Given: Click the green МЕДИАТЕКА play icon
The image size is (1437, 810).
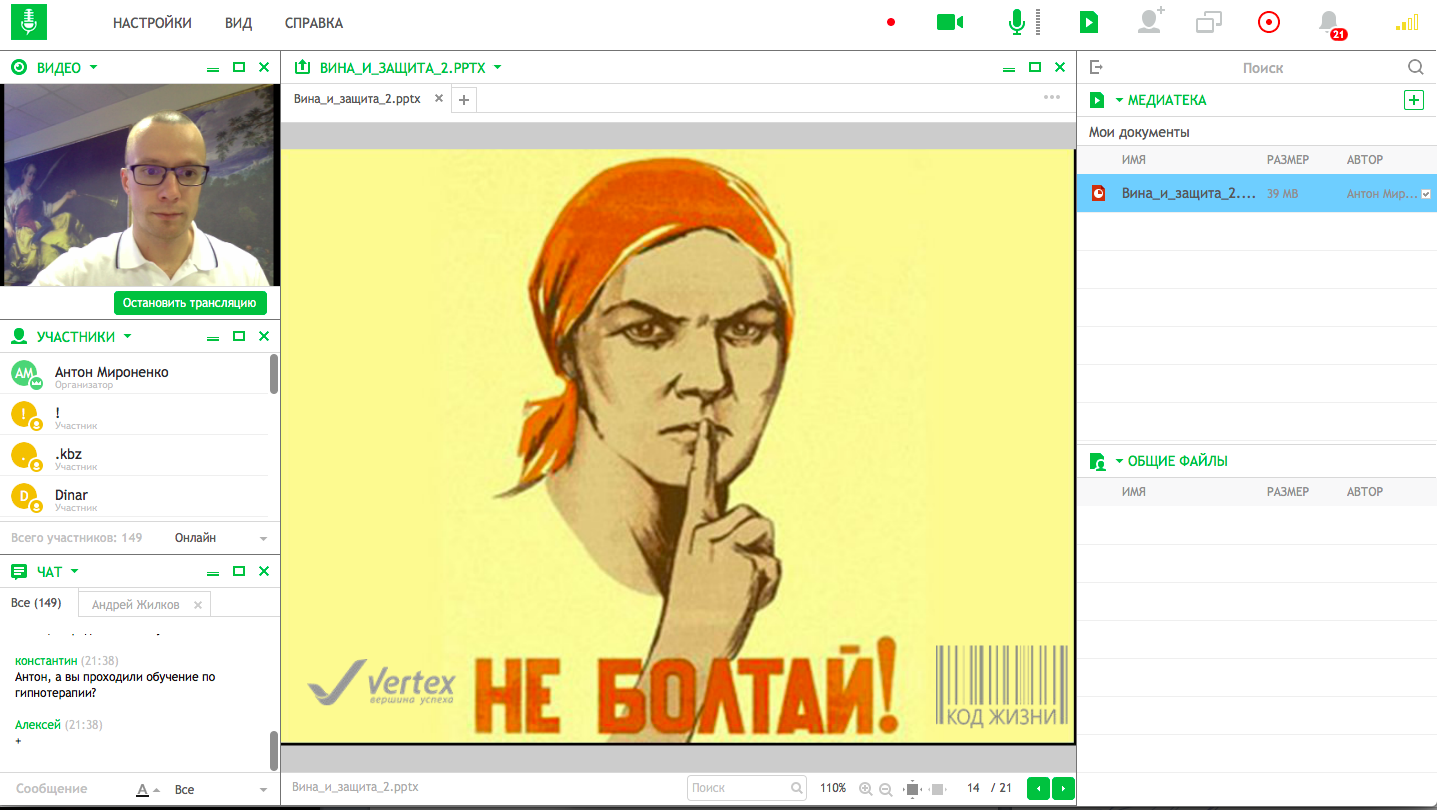Looking at the screenshot, I should point(1097,100).
